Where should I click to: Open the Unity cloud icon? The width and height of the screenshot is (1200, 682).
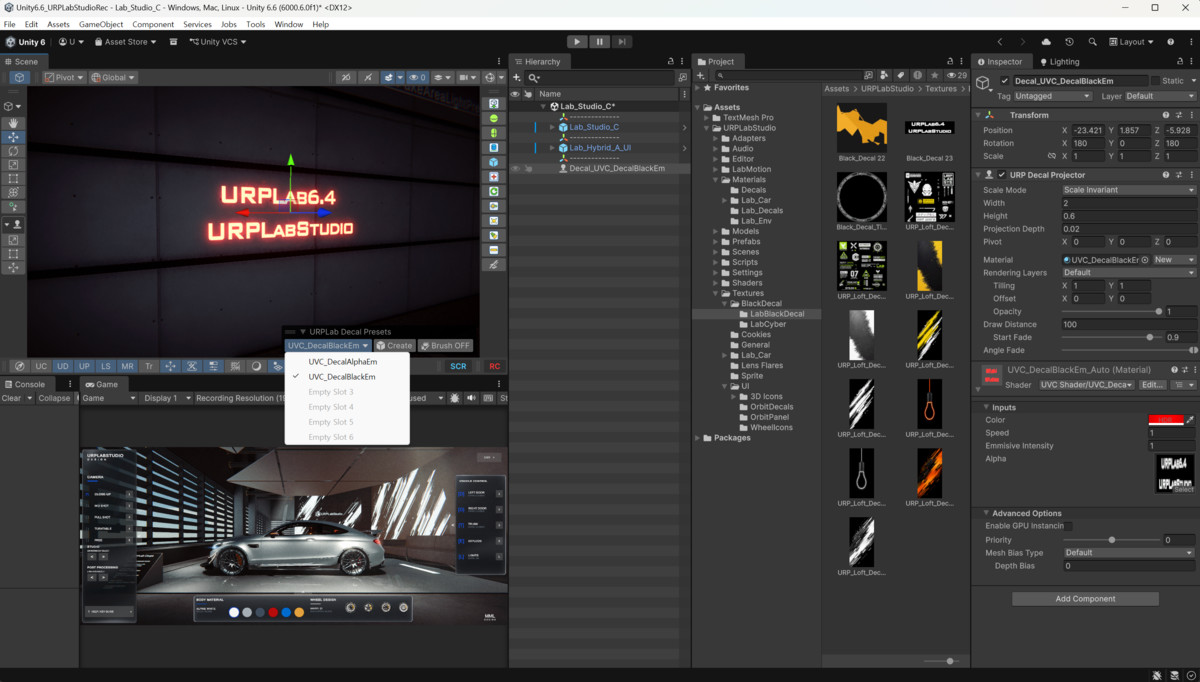[x=1046, y=42]
